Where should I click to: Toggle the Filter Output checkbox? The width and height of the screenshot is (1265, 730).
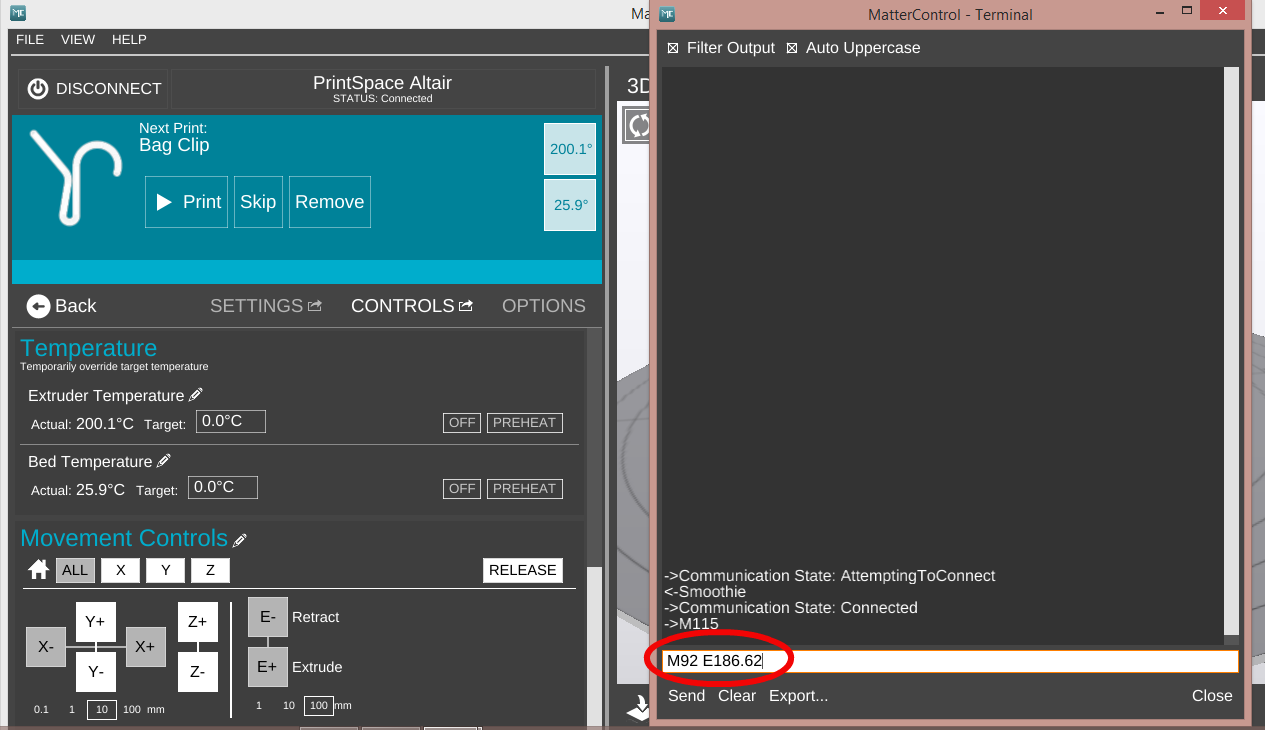pos(673,48)
